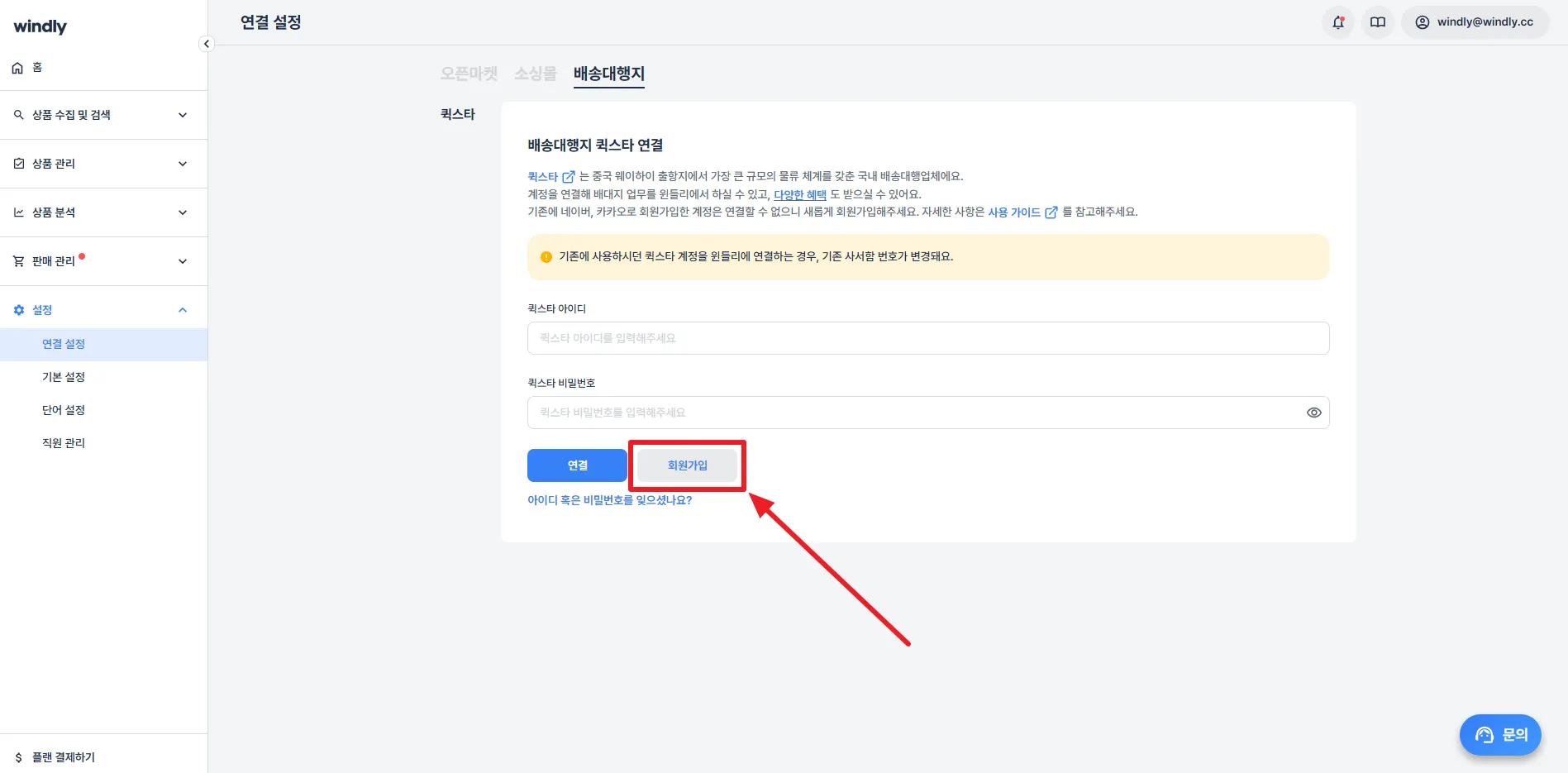This screenshot has height=773, width=1568.
Task: Click the checklist icon beside 상품 관리
Action: click(18, 164)
